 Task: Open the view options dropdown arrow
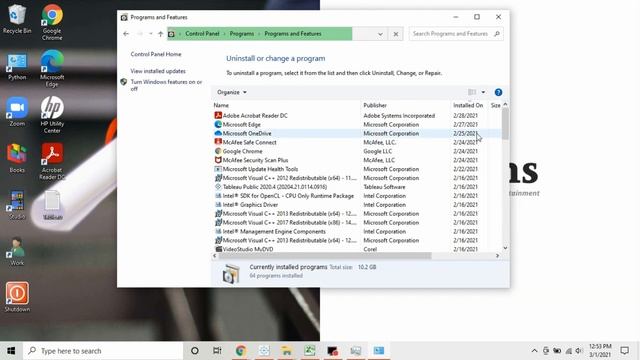click(483, 92)
